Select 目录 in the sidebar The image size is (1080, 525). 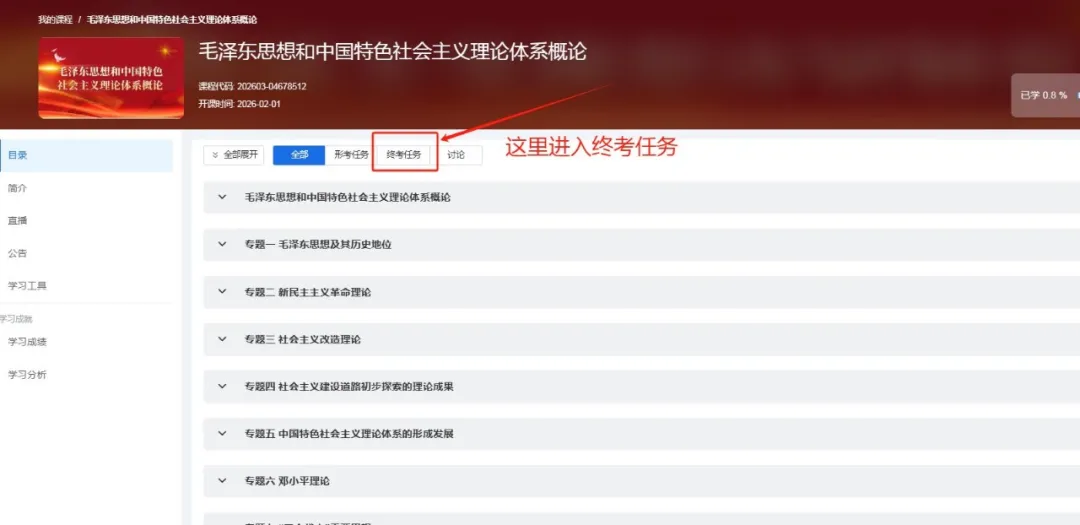click(86, 156)
